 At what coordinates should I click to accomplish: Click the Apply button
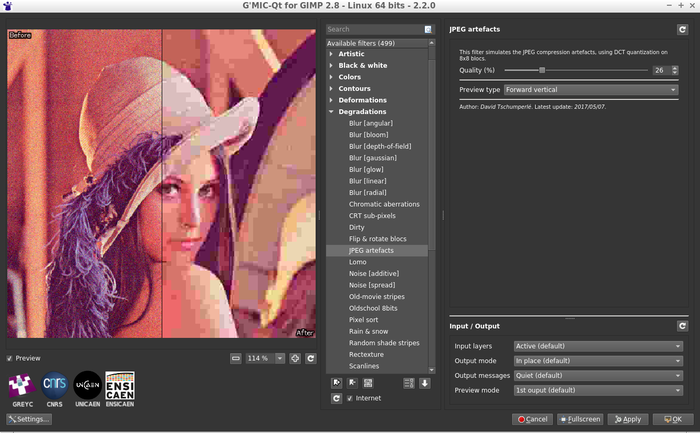[626, 419]
